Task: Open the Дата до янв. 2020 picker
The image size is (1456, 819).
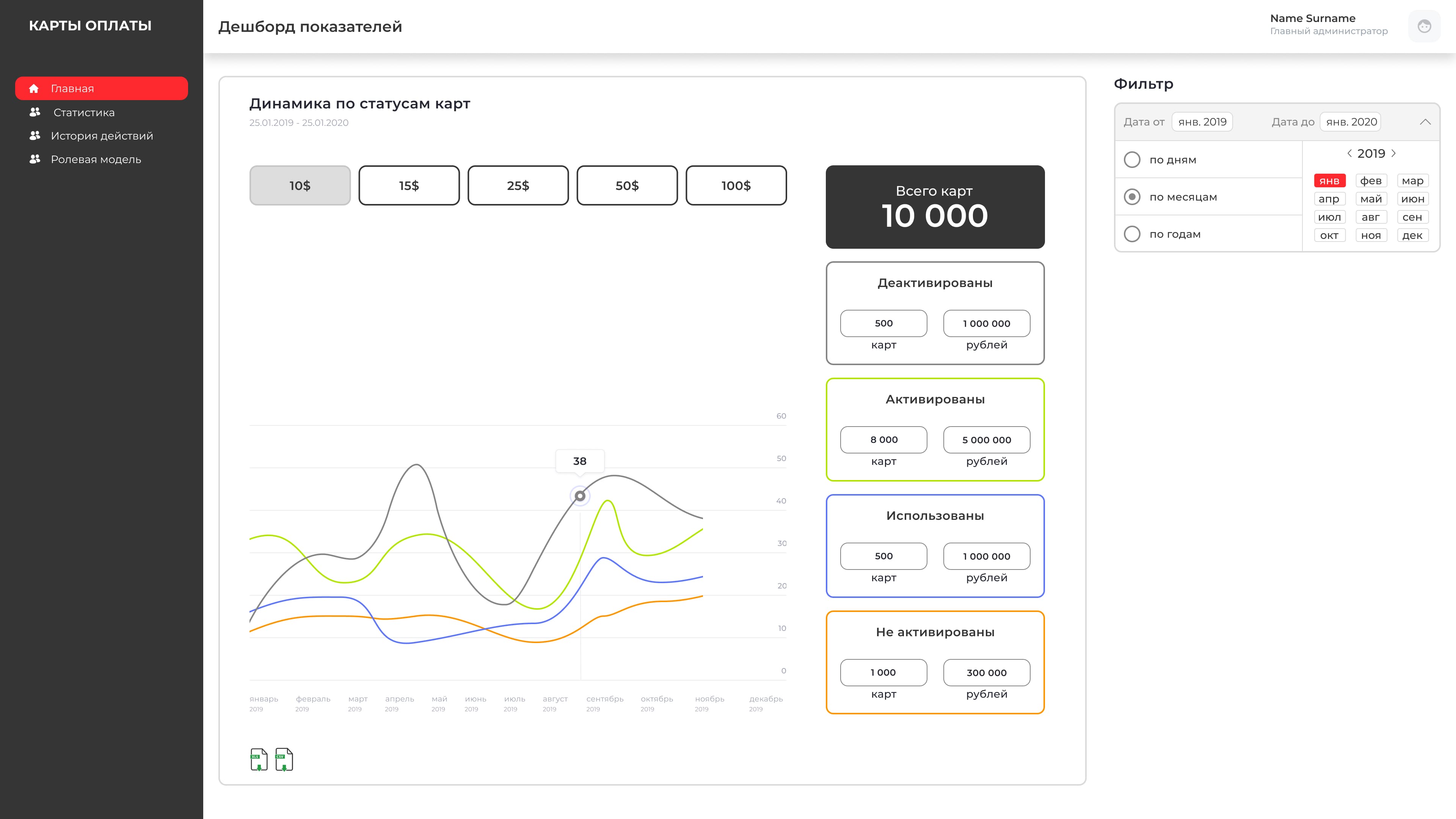Action: coord(1350,122)
